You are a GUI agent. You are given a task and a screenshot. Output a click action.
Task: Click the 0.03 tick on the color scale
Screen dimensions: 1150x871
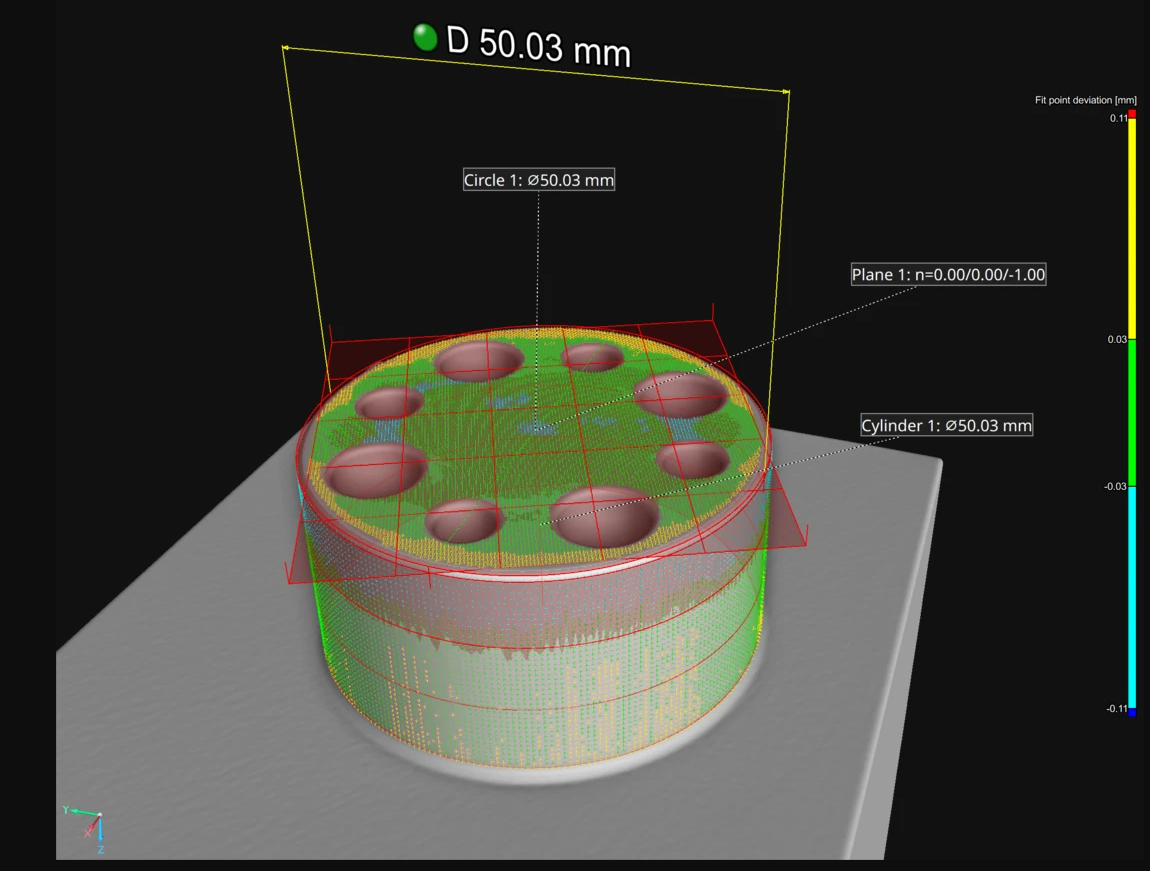(x=1116, y=339)
